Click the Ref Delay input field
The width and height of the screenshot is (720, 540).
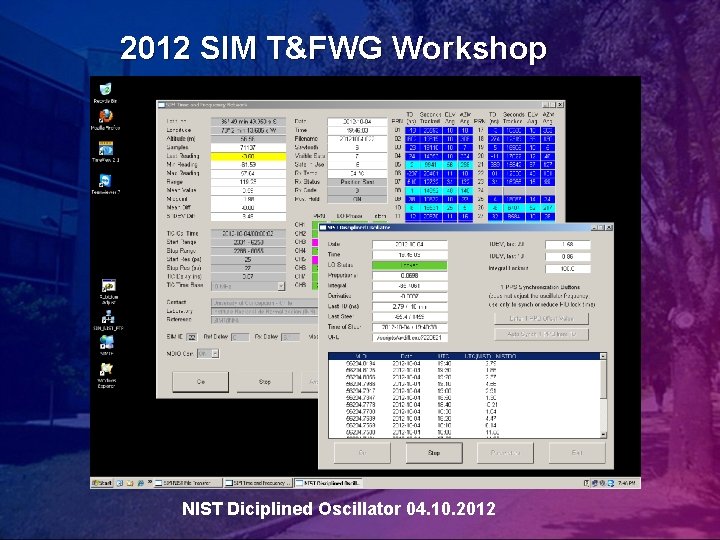(240, 337)
